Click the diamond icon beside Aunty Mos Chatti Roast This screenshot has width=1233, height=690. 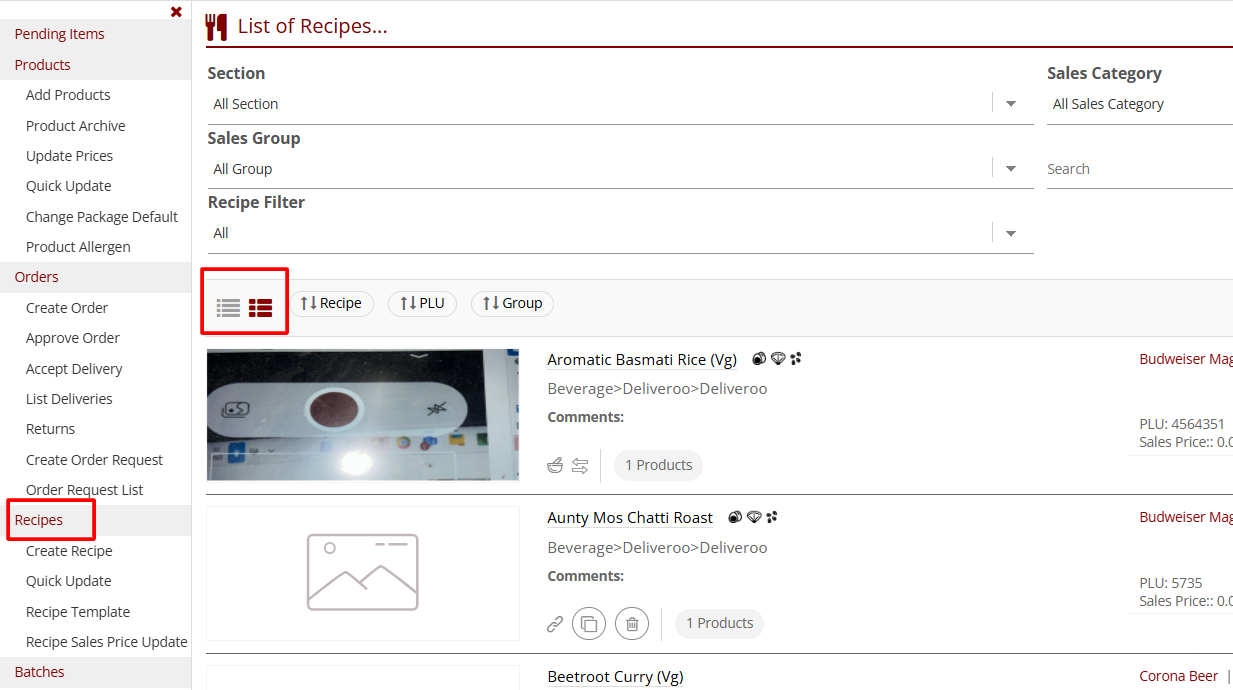tap(754, 517)
